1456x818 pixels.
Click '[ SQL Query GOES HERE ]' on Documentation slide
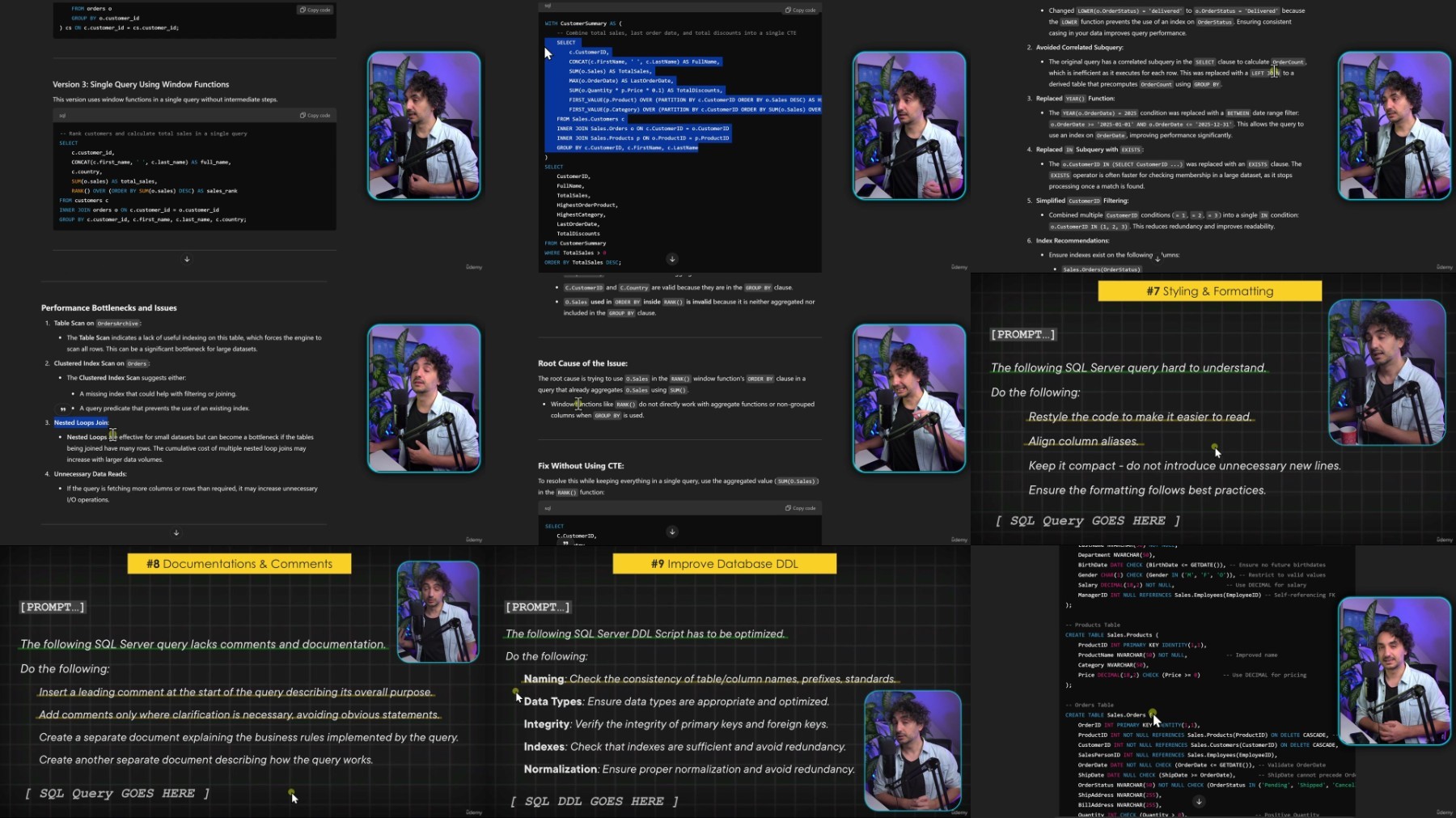116,794
